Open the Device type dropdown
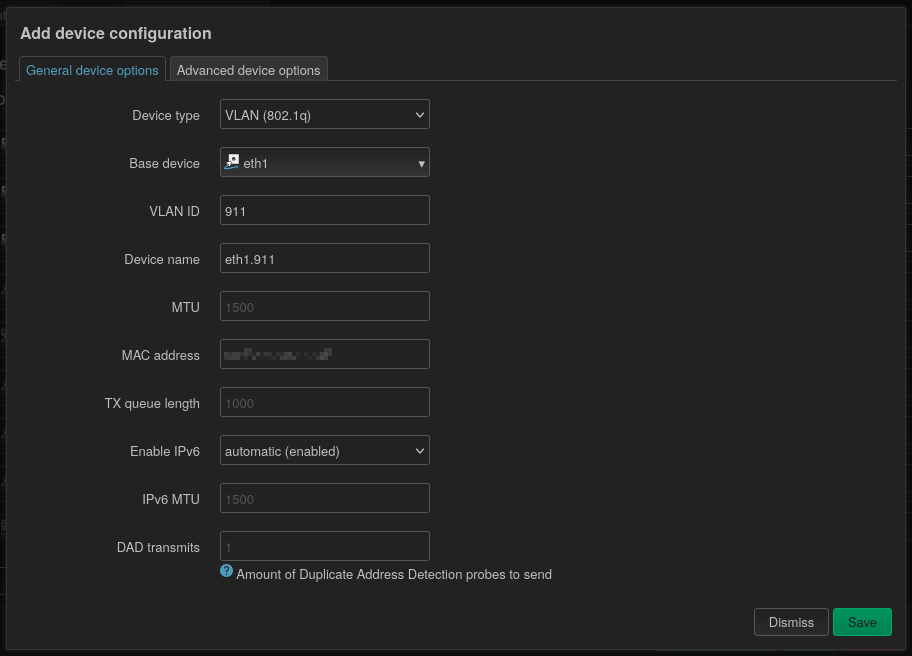 324,115
